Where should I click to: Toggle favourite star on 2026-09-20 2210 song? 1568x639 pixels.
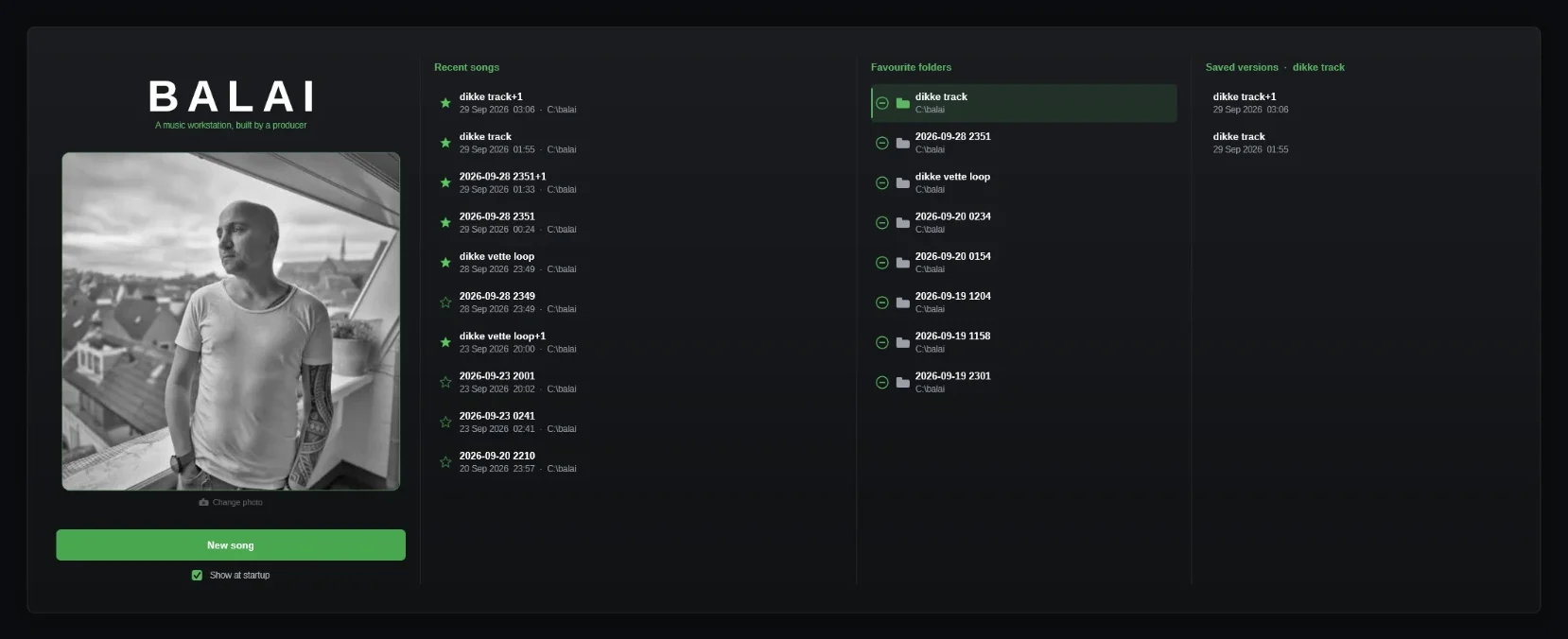[x=445, y=462]
